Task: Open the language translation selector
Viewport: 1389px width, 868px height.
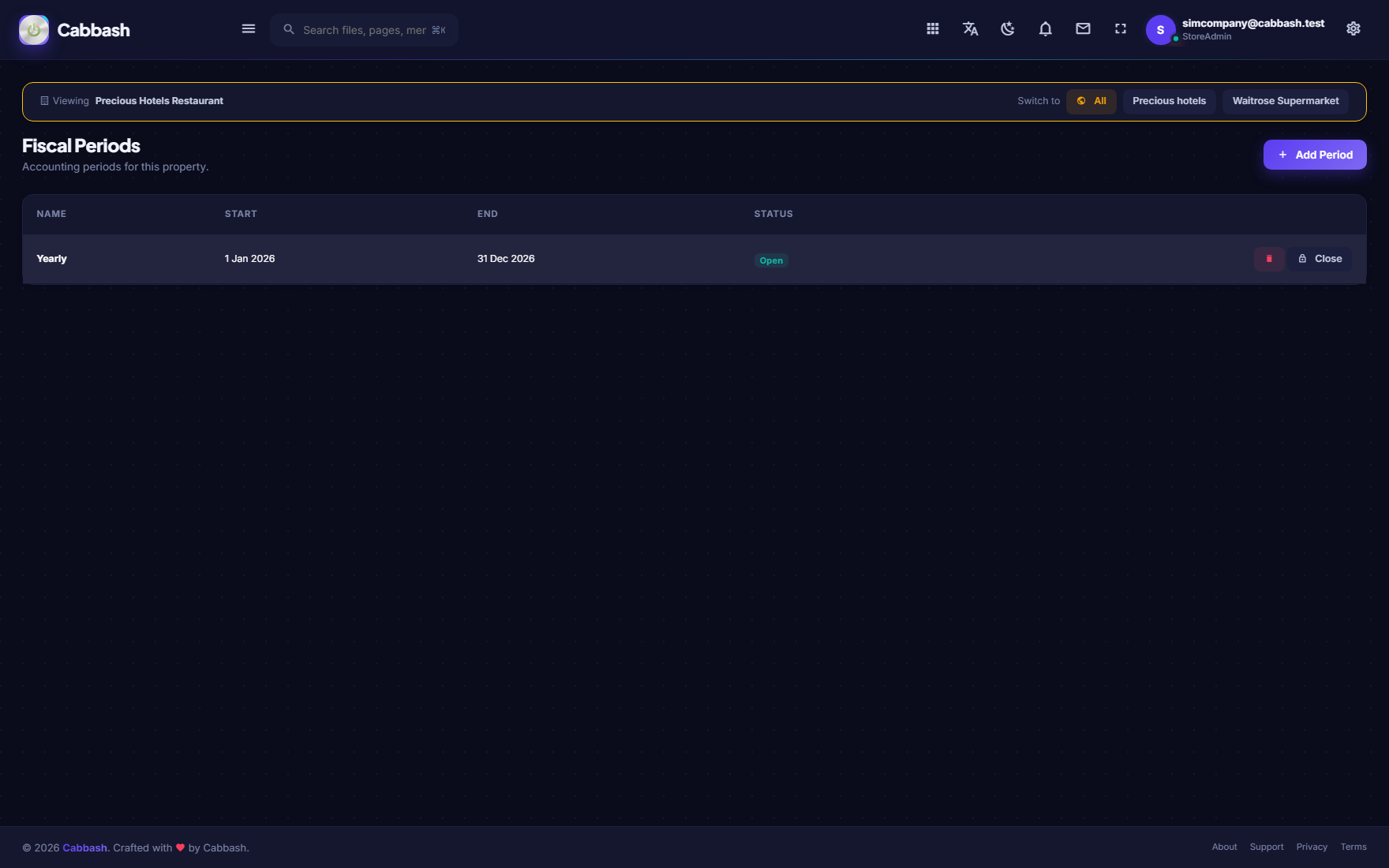Action: tap(971, 29)
